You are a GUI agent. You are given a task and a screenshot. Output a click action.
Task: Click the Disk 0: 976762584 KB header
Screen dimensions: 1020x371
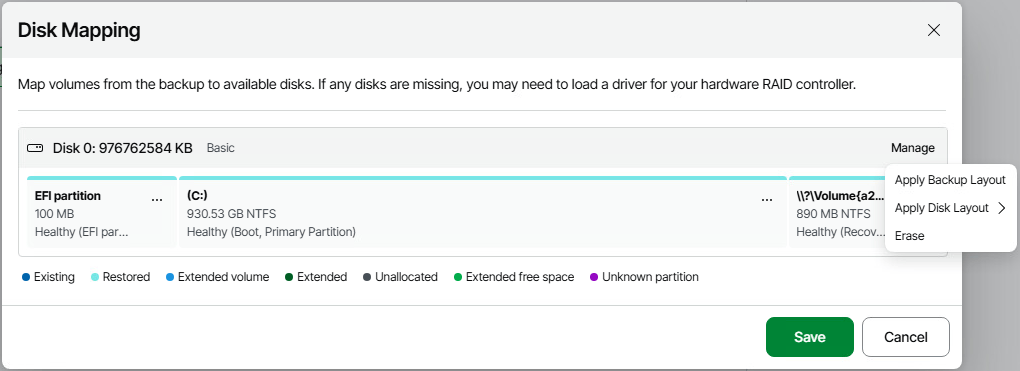(122, 148)
